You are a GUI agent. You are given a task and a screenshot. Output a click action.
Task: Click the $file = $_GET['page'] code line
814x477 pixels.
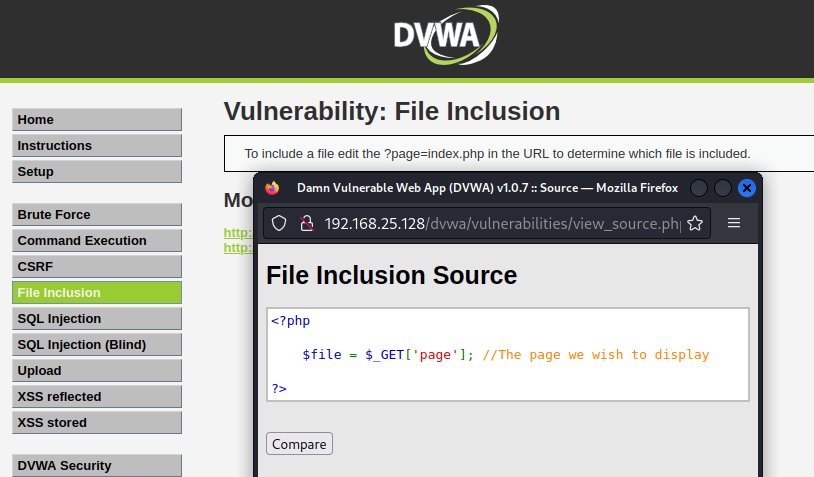click(x=388, y=355)
